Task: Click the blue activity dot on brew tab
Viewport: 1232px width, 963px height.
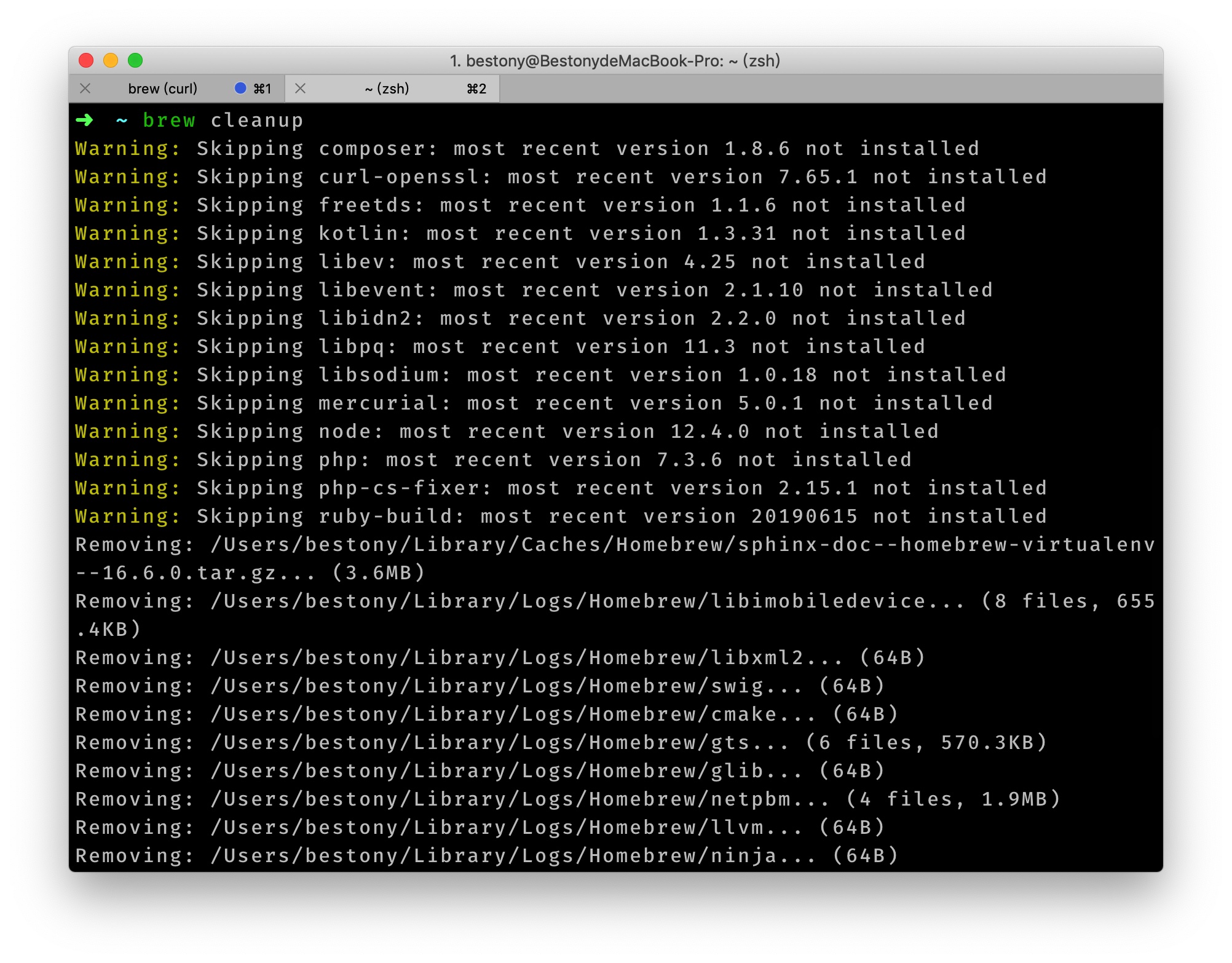Action: click(240, 89)
